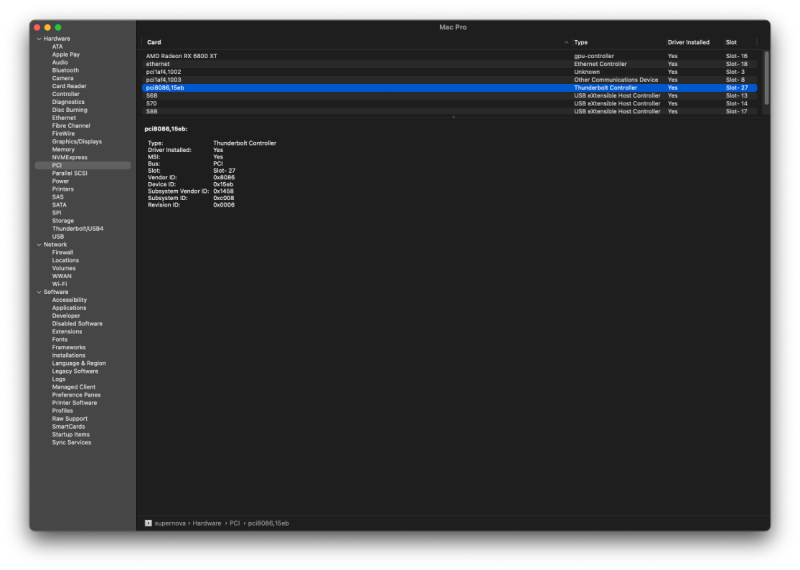The height and width of the screenshot is (570, 800).
Task: Open Memory in the sidebar
Action: click(x=63, y=150)
